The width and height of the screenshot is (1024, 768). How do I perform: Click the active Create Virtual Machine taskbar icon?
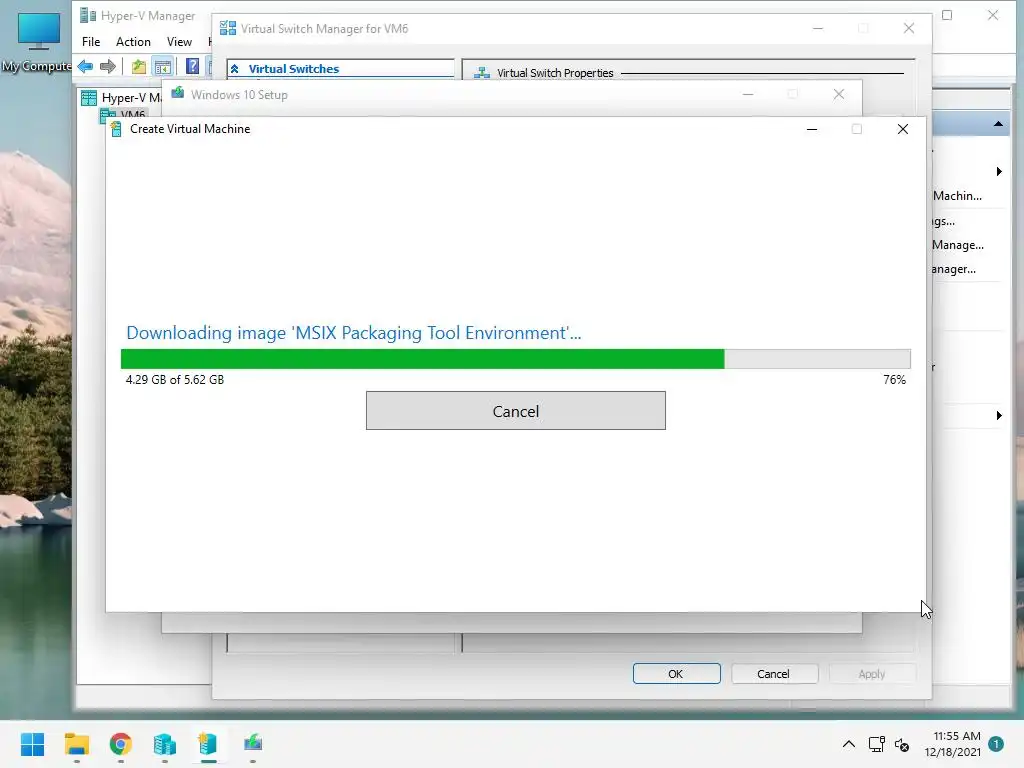208,744
